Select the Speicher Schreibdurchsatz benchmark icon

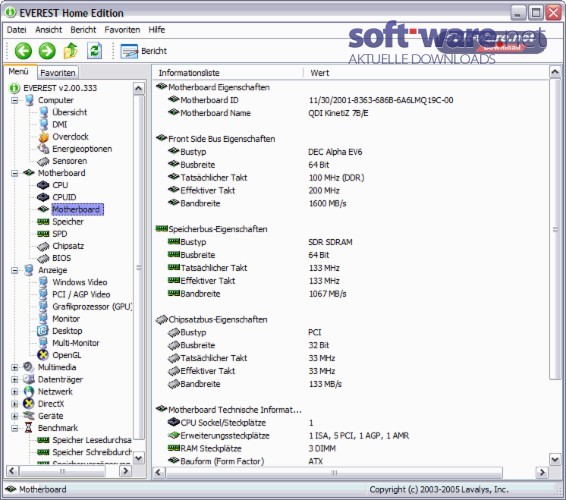tap(43, 452)
